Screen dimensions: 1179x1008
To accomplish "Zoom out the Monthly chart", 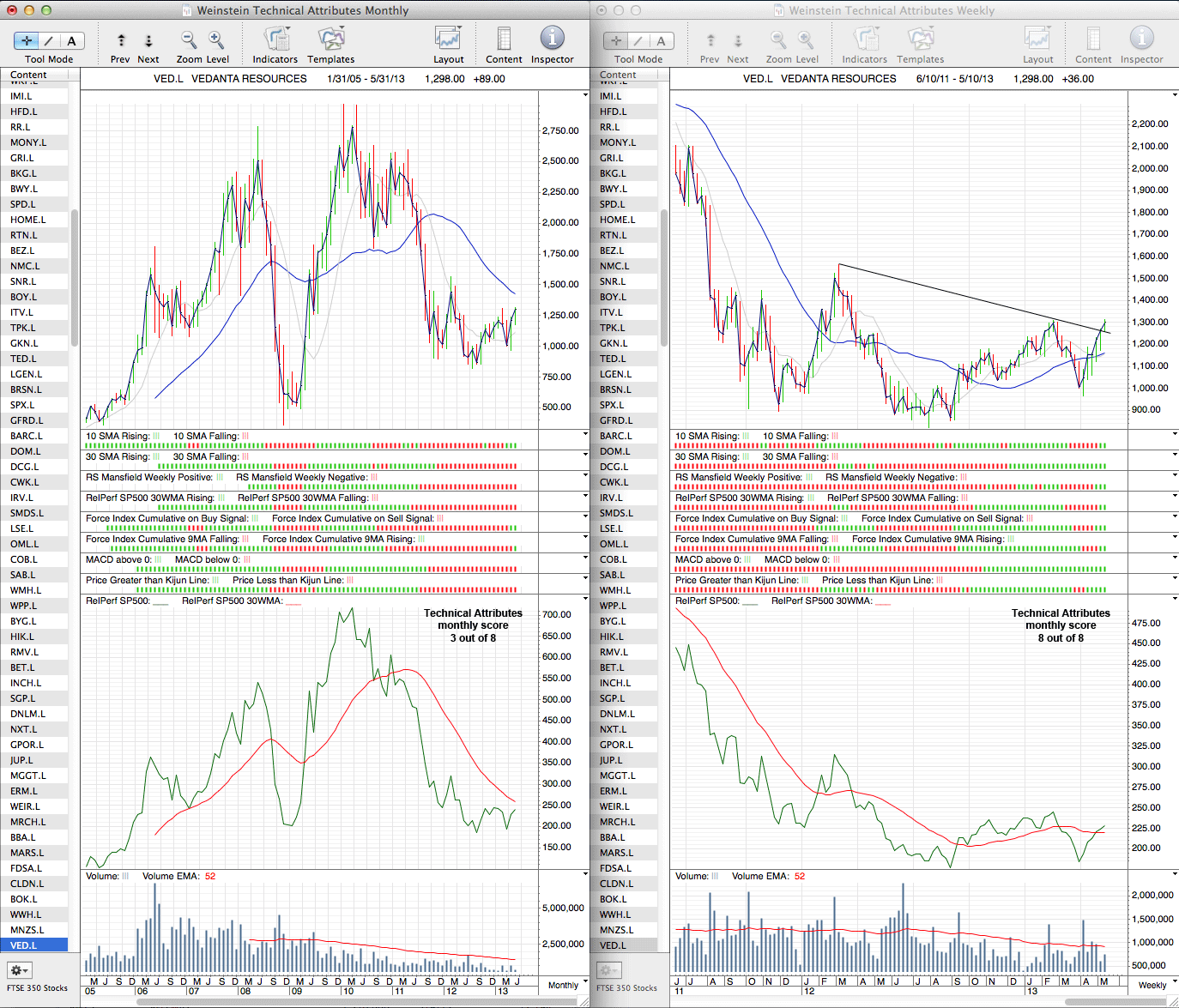I will [x=189, y=40].
